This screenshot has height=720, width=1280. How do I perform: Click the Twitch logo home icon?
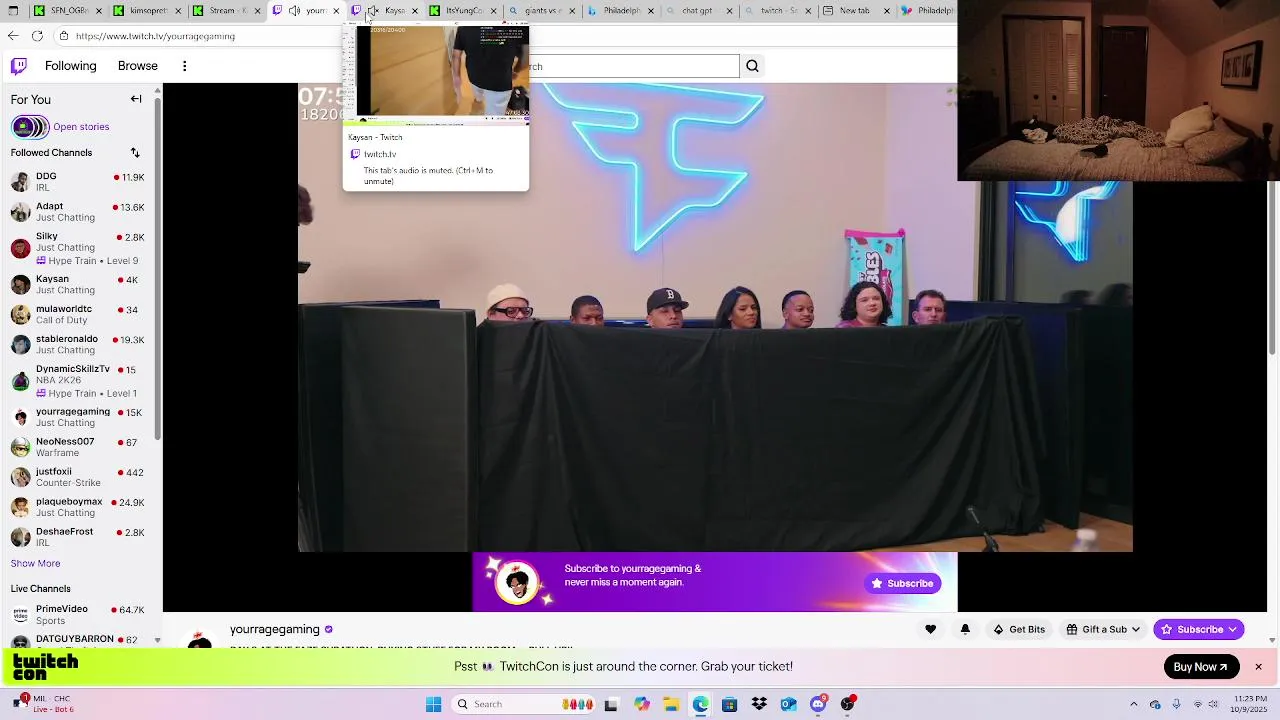click(x=19, y=66)
